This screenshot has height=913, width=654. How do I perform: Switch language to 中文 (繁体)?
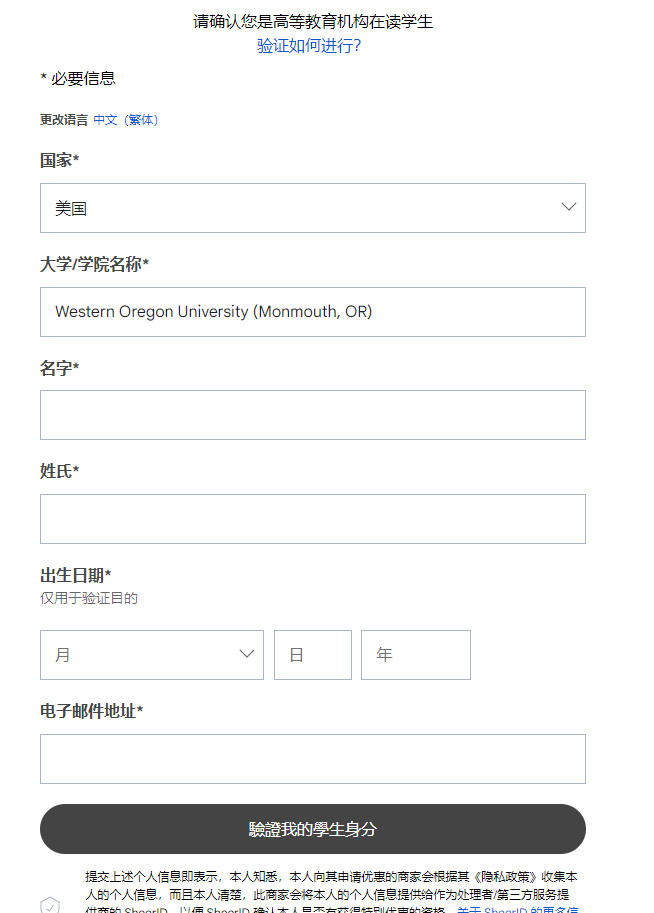click(125, 120)
